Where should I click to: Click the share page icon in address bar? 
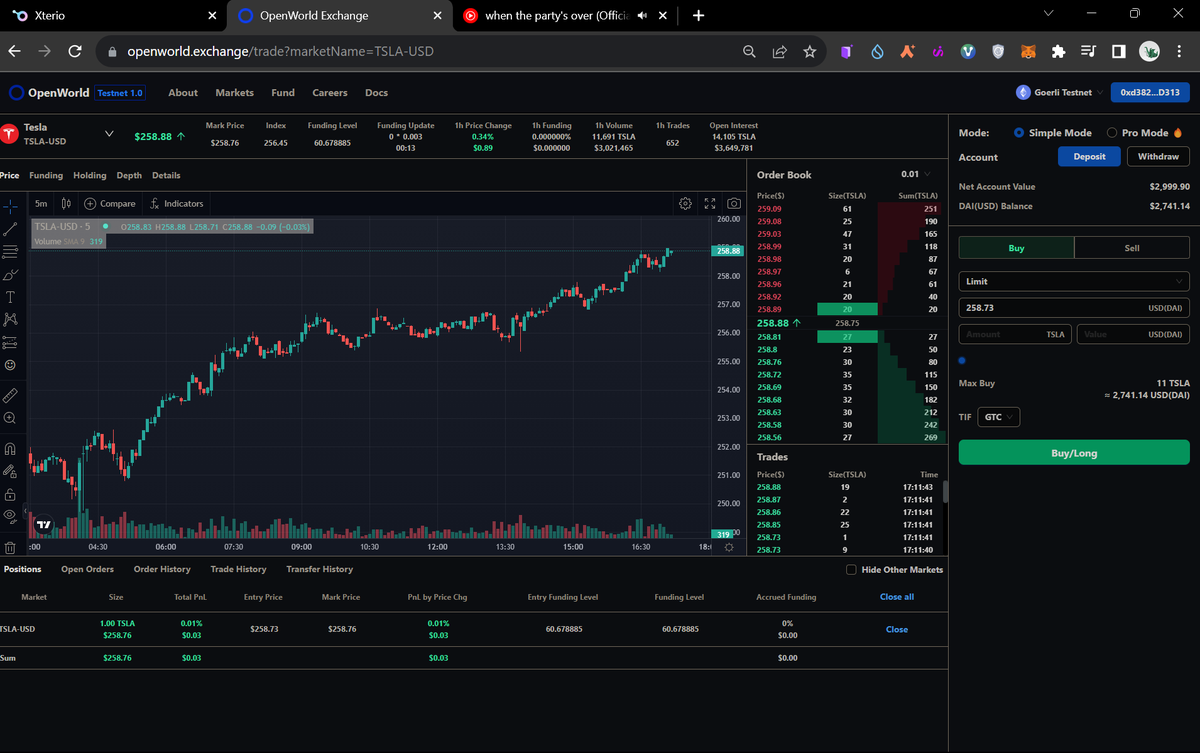pos(780,51)
